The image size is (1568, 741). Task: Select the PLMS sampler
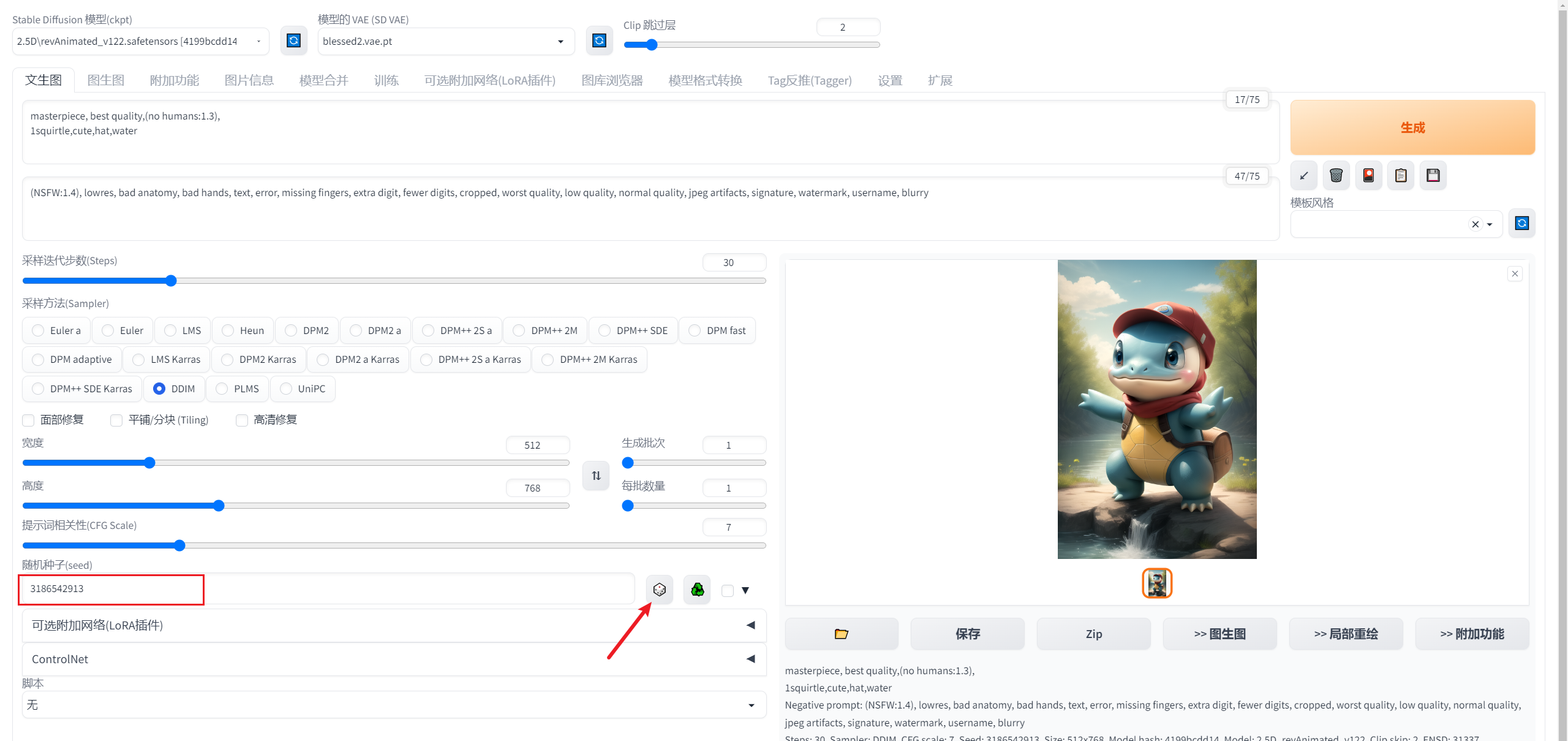point(238,389)
